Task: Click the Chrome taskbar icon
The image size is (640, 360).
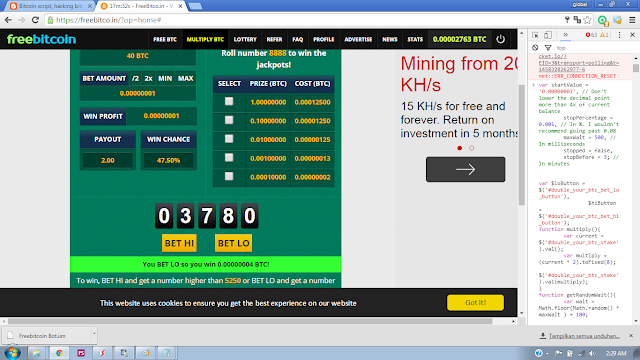Action: point(59,353)
